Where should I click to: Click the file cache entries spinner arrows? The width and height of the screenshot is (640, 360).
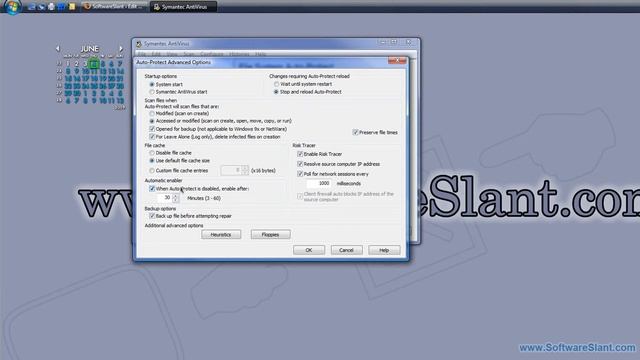coord(244,170)
